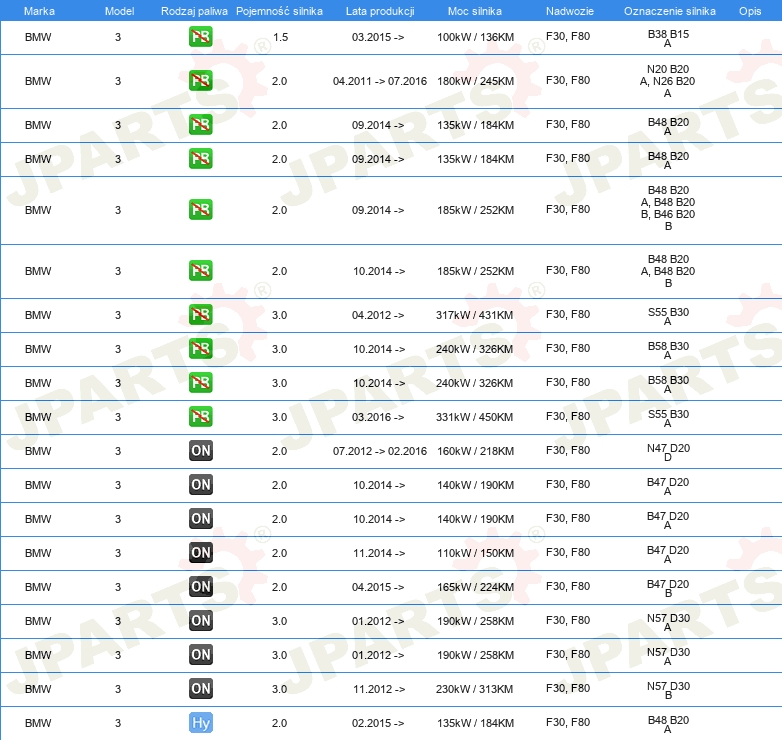Viewport: 782px width, 740px height.
Task: Click the Marka column header
Action: [x=38, y=10]
